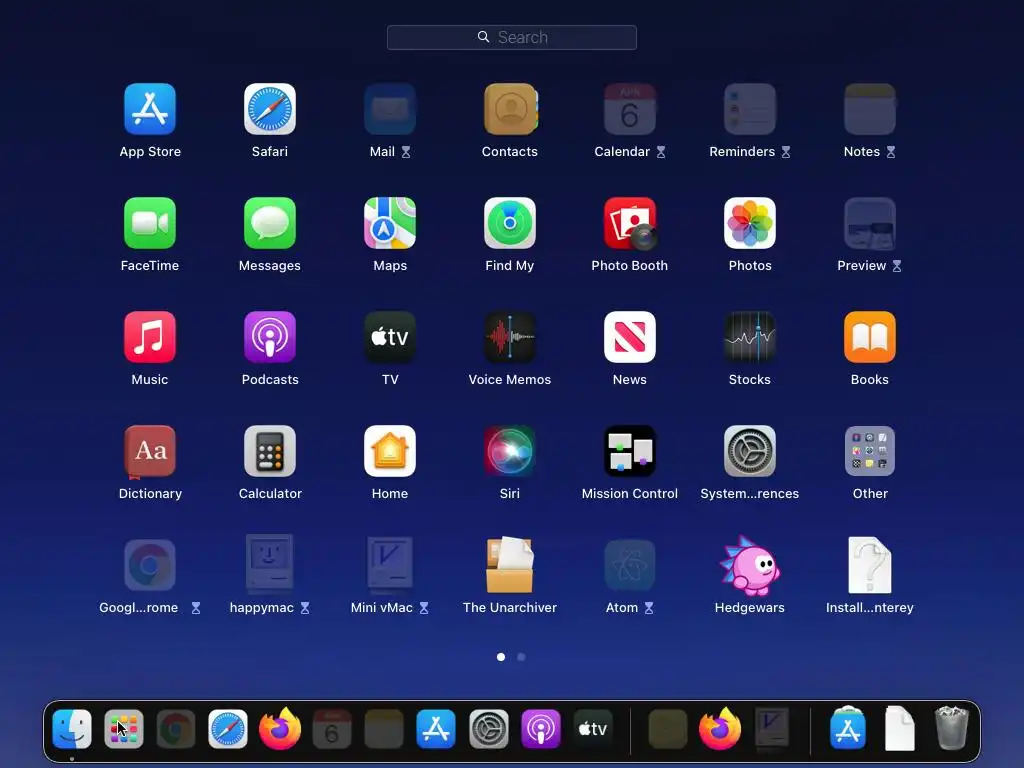Open the happymac app
This screenshot has height=768, width=1024.
pos(270,563)
